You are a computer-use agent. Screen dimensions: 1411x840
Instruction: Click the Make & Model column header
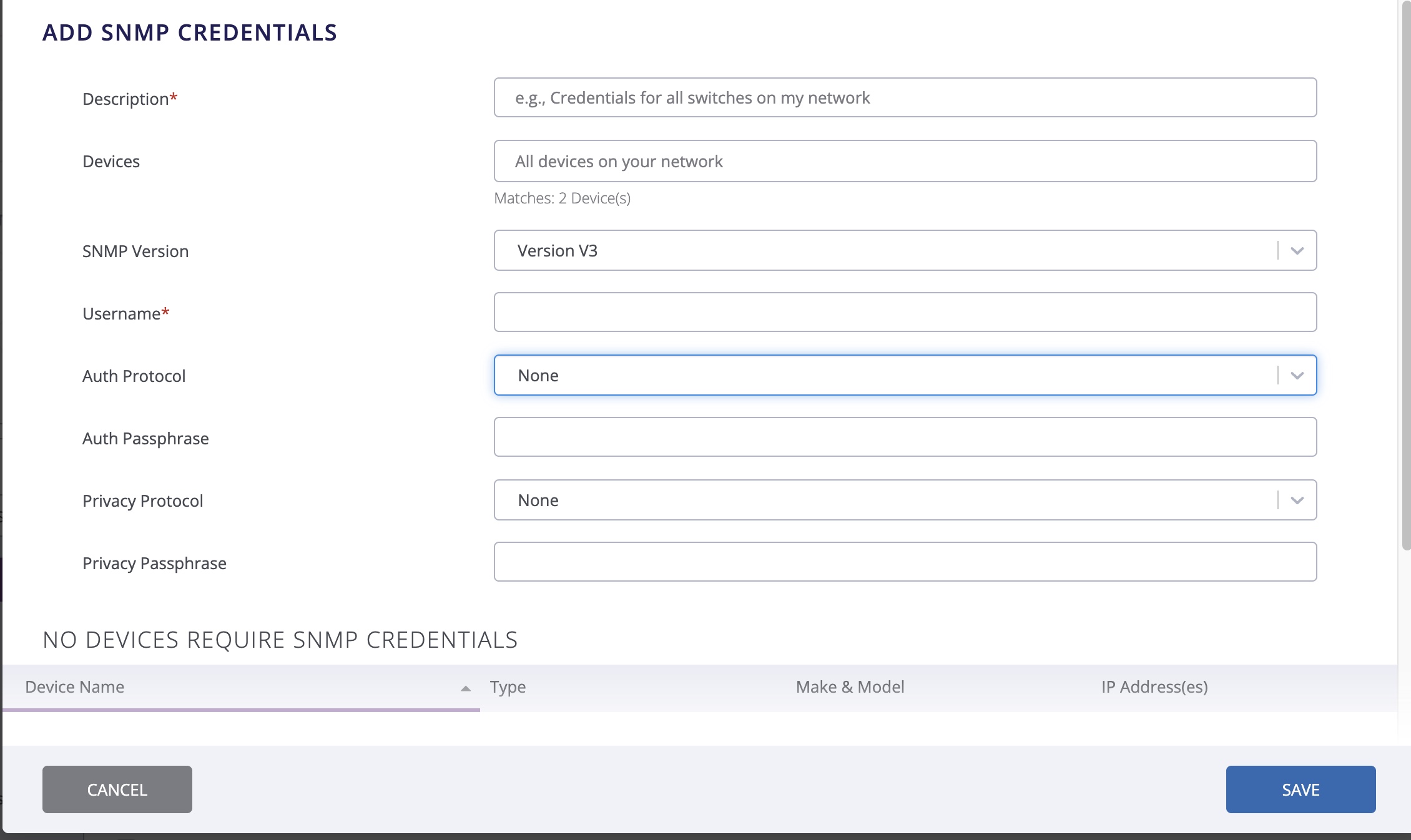coord(849,687)
